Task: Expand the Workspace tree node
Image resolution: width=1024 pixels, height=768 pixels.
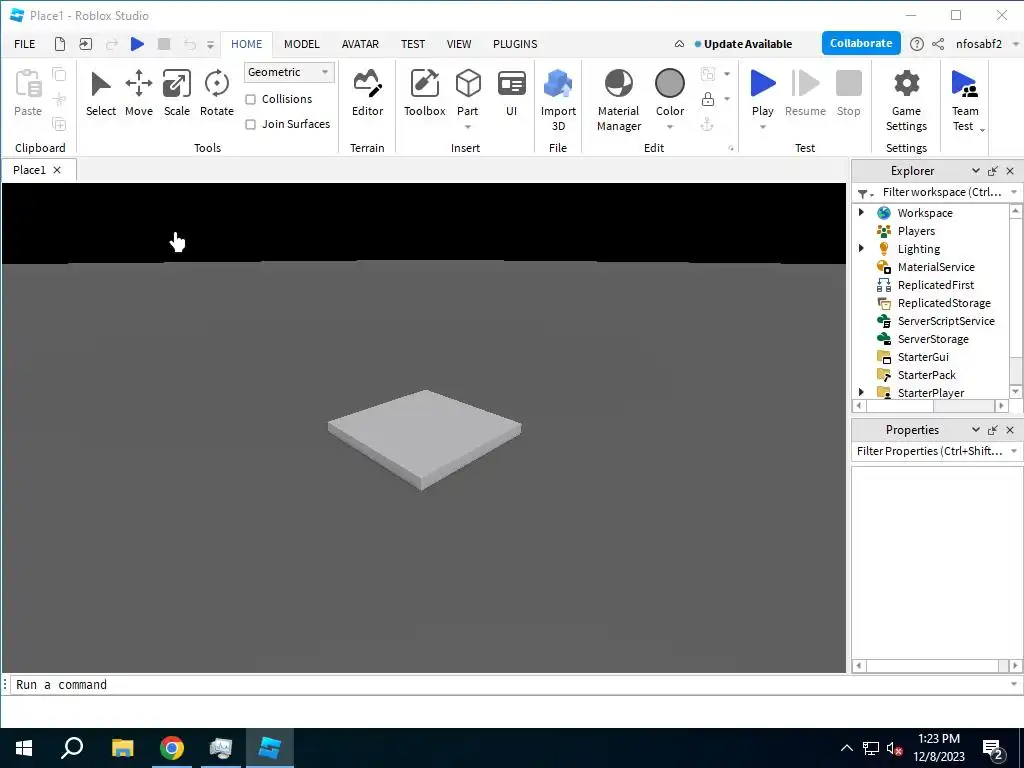Action: [861, 212]
